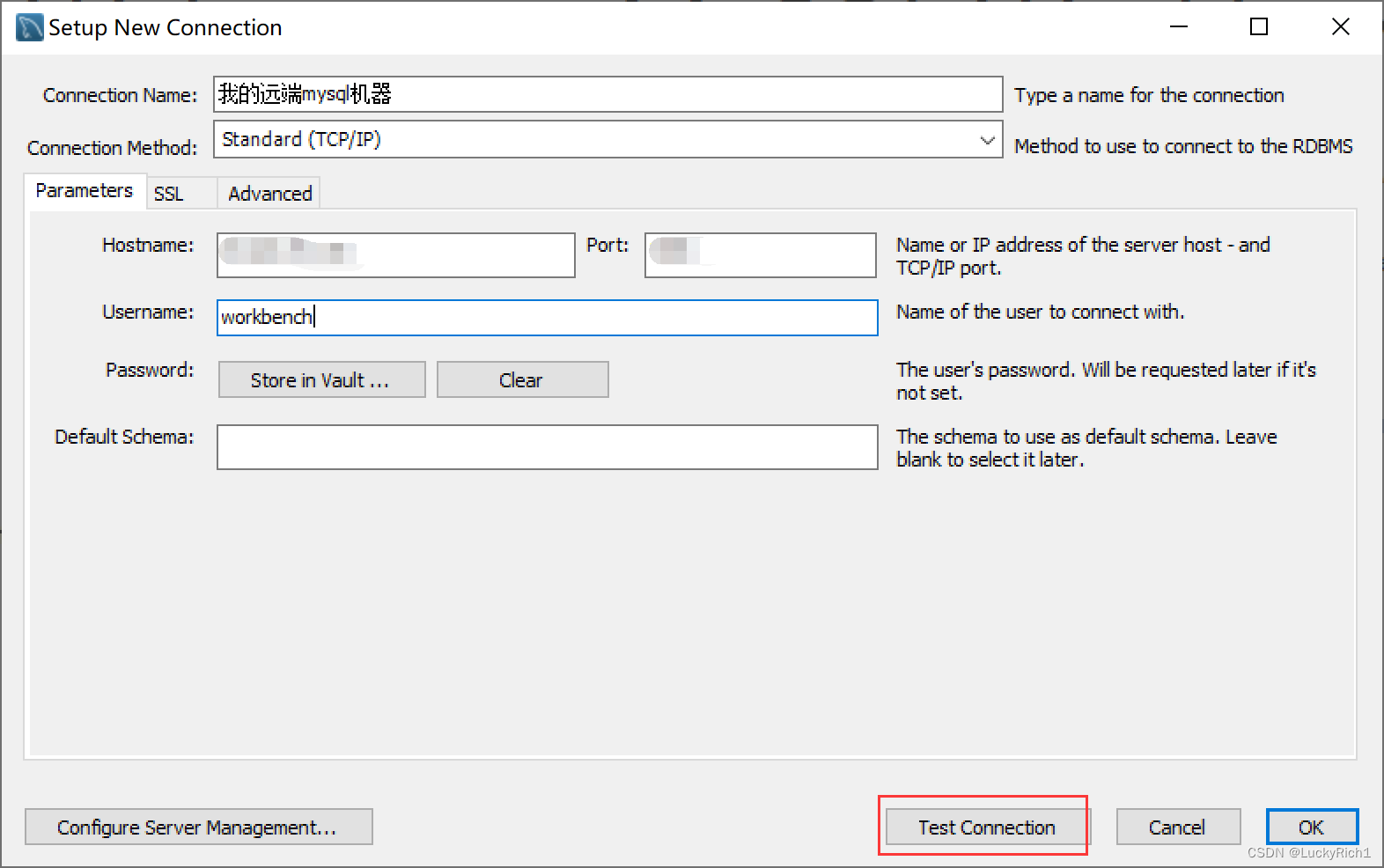This screenshot has width=1384, height=868.
Task: Click the MySQL Workbench title bar icon
Action: click(29, 27)
